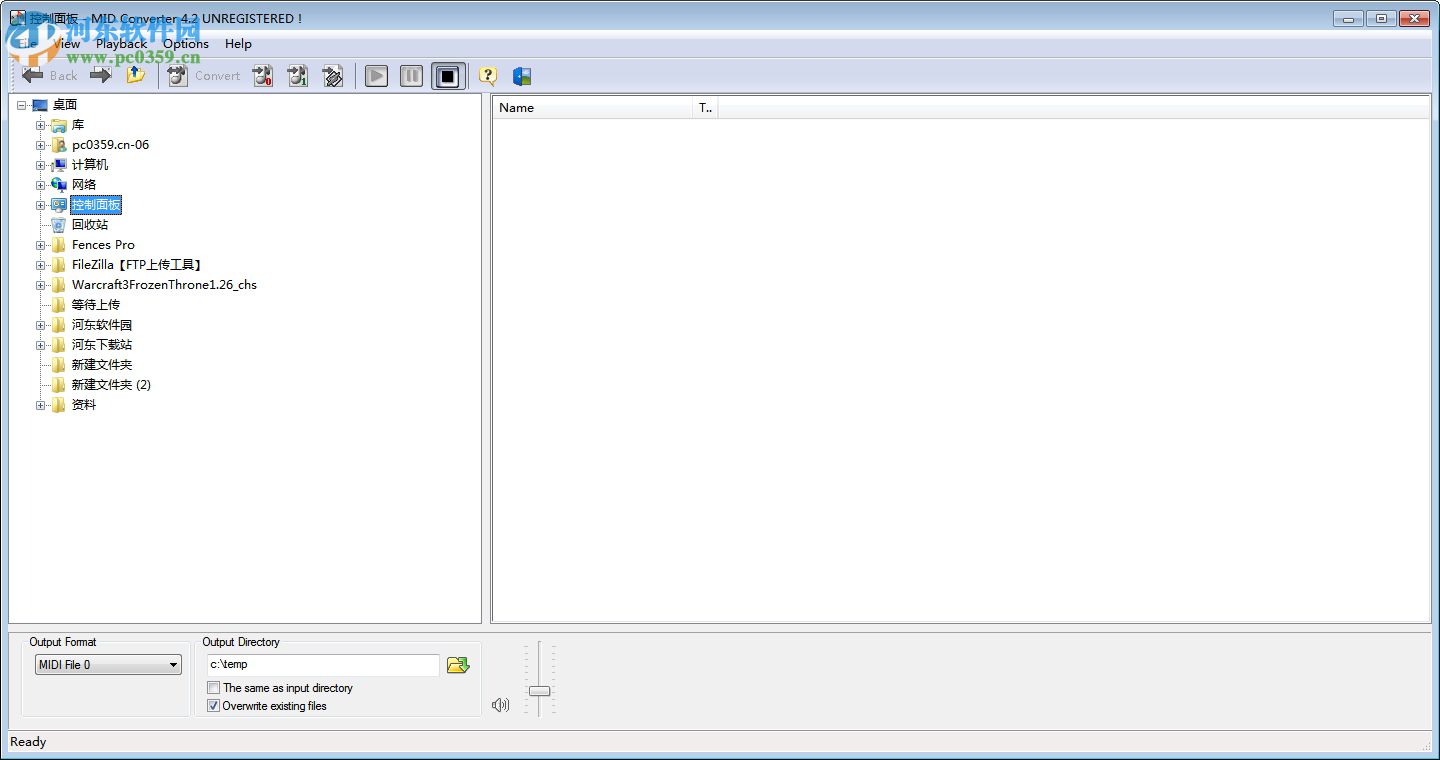The height and width of the screenshot is (760, 1440).
Task: Enable 'The same as input directory' checkbox
Action: point(213,688)
